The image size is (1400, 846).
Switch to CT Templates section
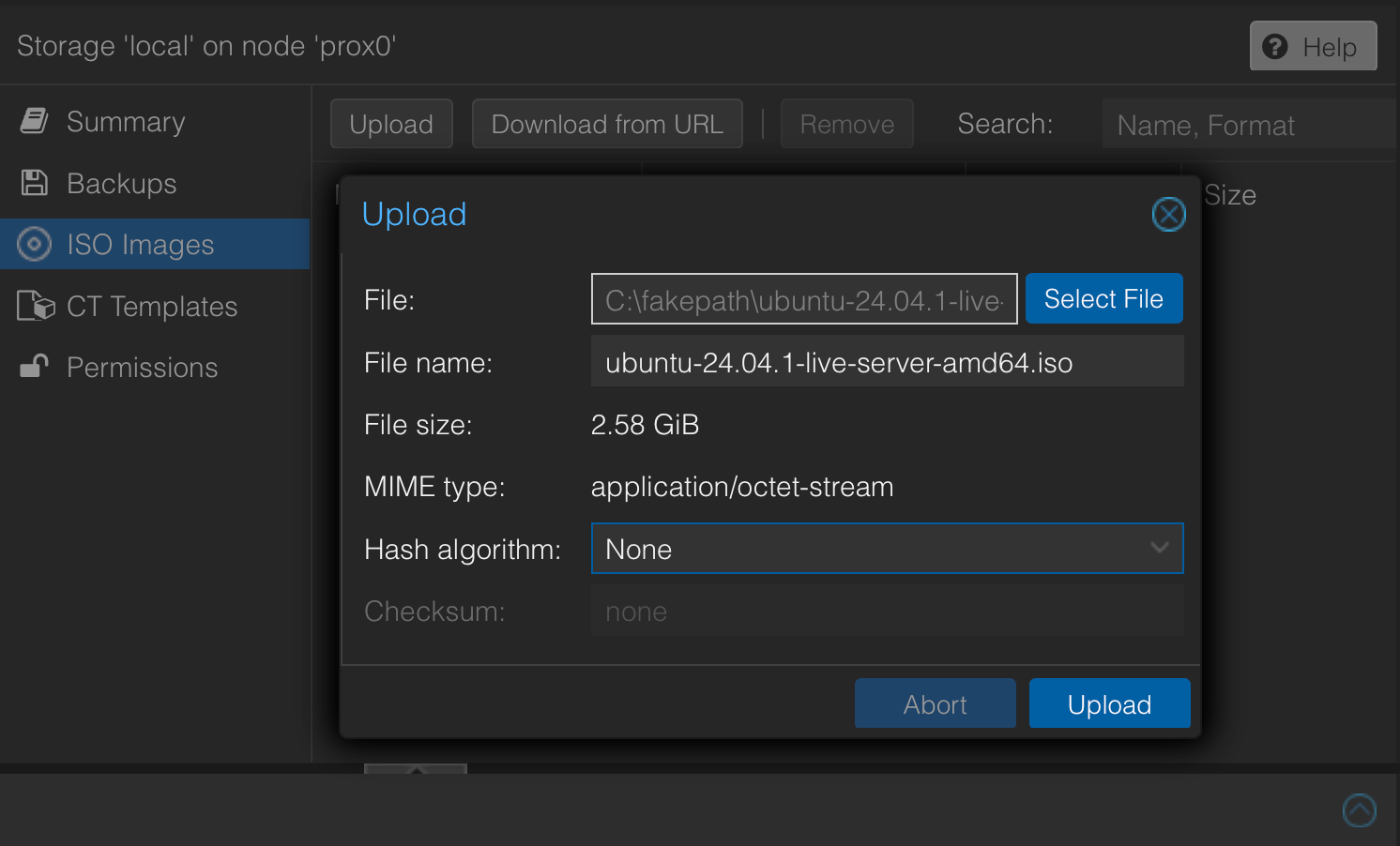click(152, 307)
